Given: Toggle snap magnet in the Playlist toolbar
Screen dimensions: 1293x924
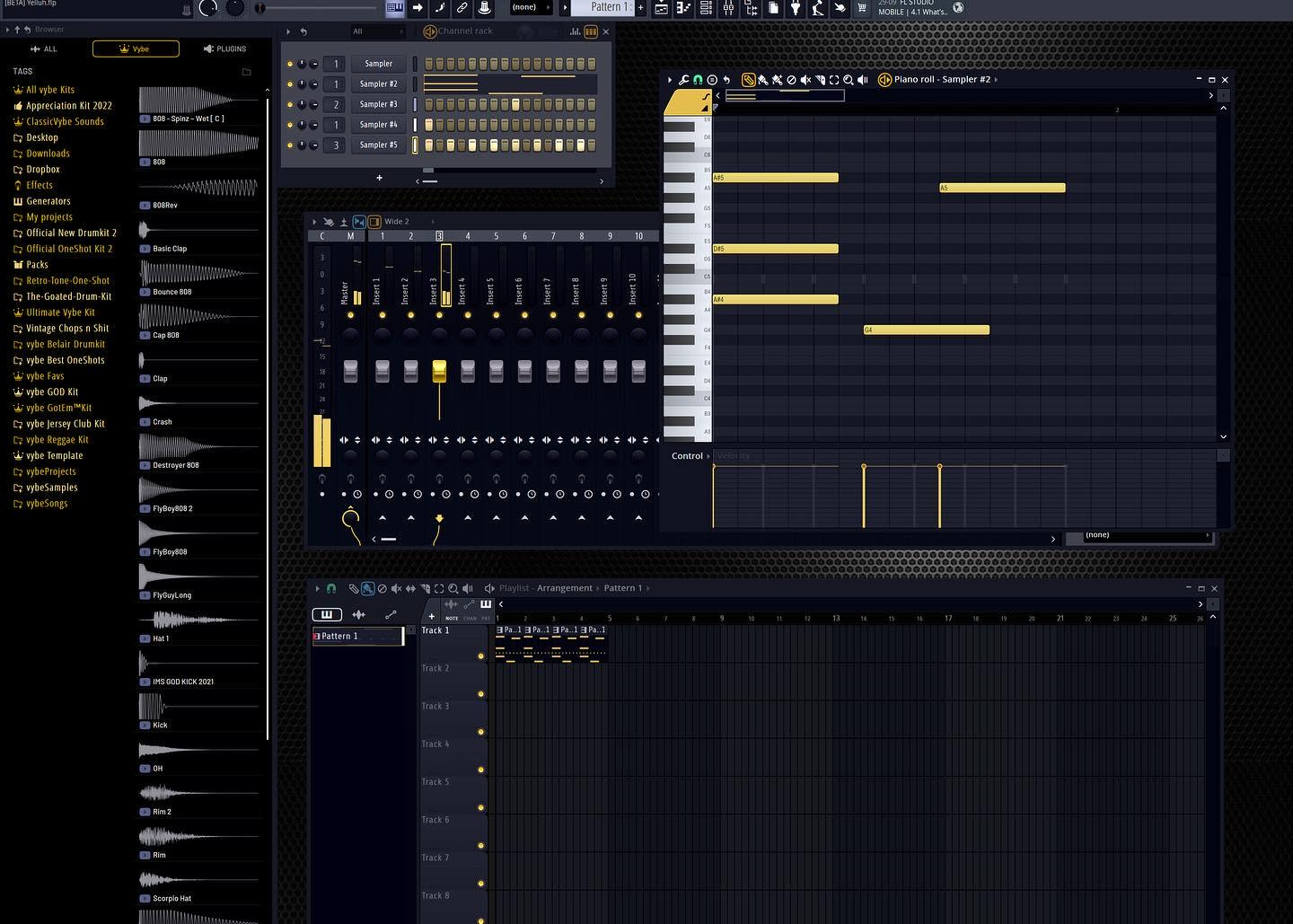Looking at the screenshot, I should coord(331,588).
